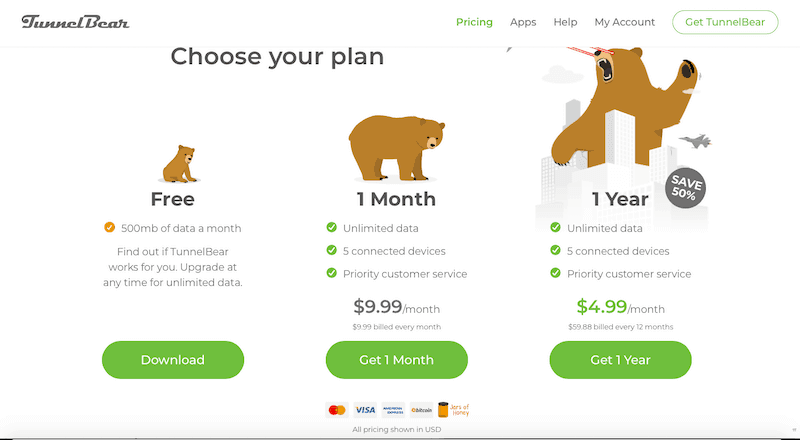Choose the Get 1 Year button
The height and width of the screenshot is (440, 800).
[620, 360]
